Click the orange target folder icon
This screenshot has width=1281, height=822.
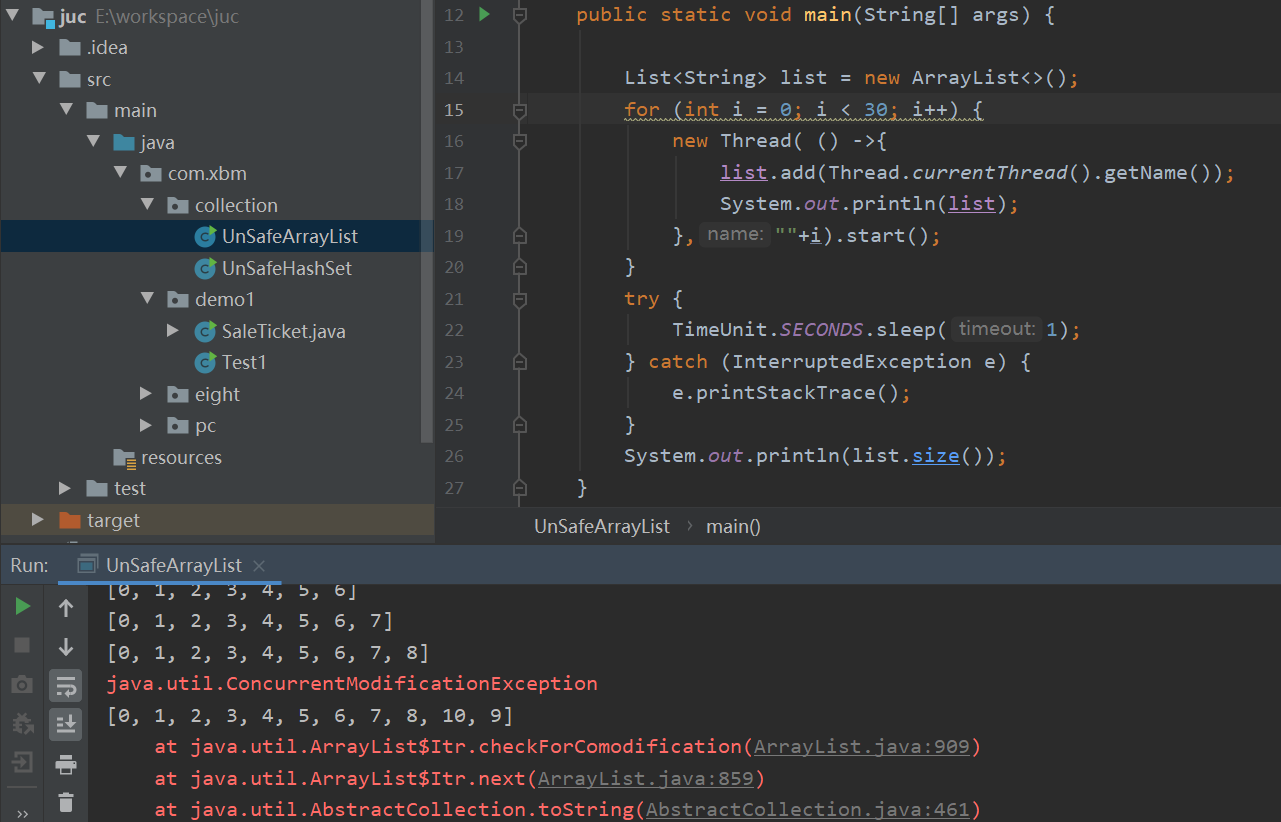(x=70, y=520)
